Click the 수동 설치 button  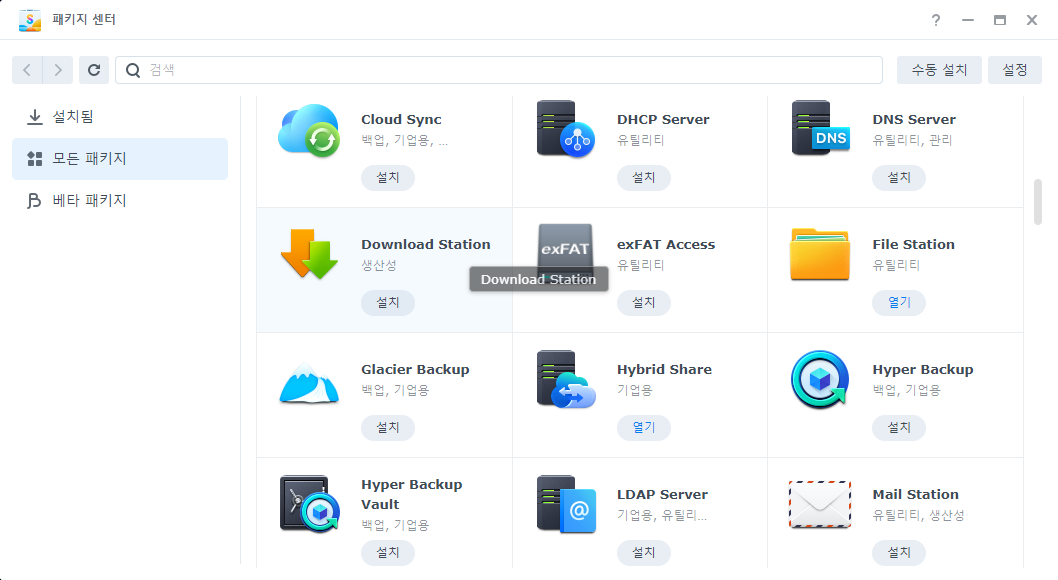click(x=939, y=70)
